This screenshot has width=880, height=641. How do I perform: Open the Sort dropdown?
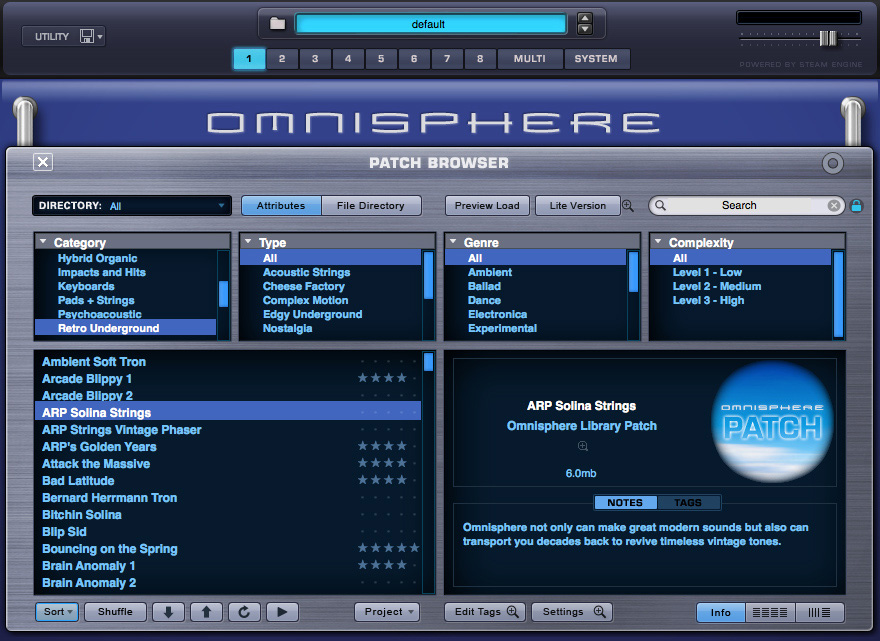click(57, 612)
